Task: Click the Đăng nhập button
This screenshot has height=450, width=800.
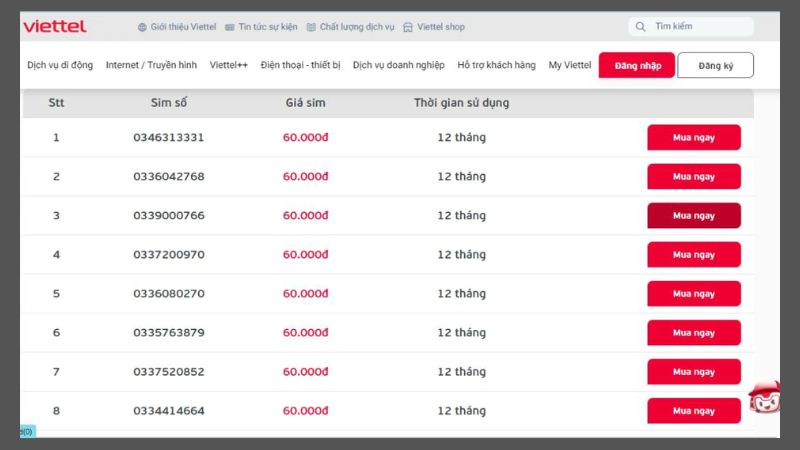Action: 637,65
